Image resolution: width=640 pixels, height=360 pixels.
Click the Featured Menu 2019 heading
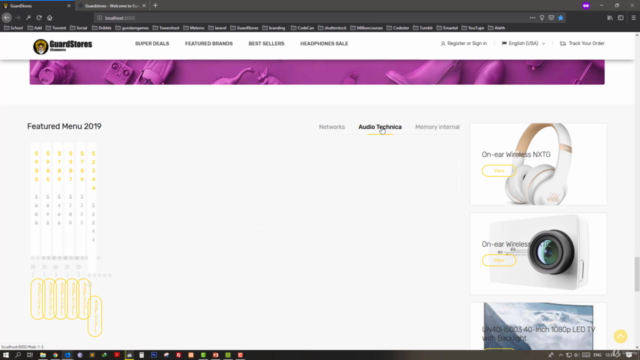tap(64, 126)
